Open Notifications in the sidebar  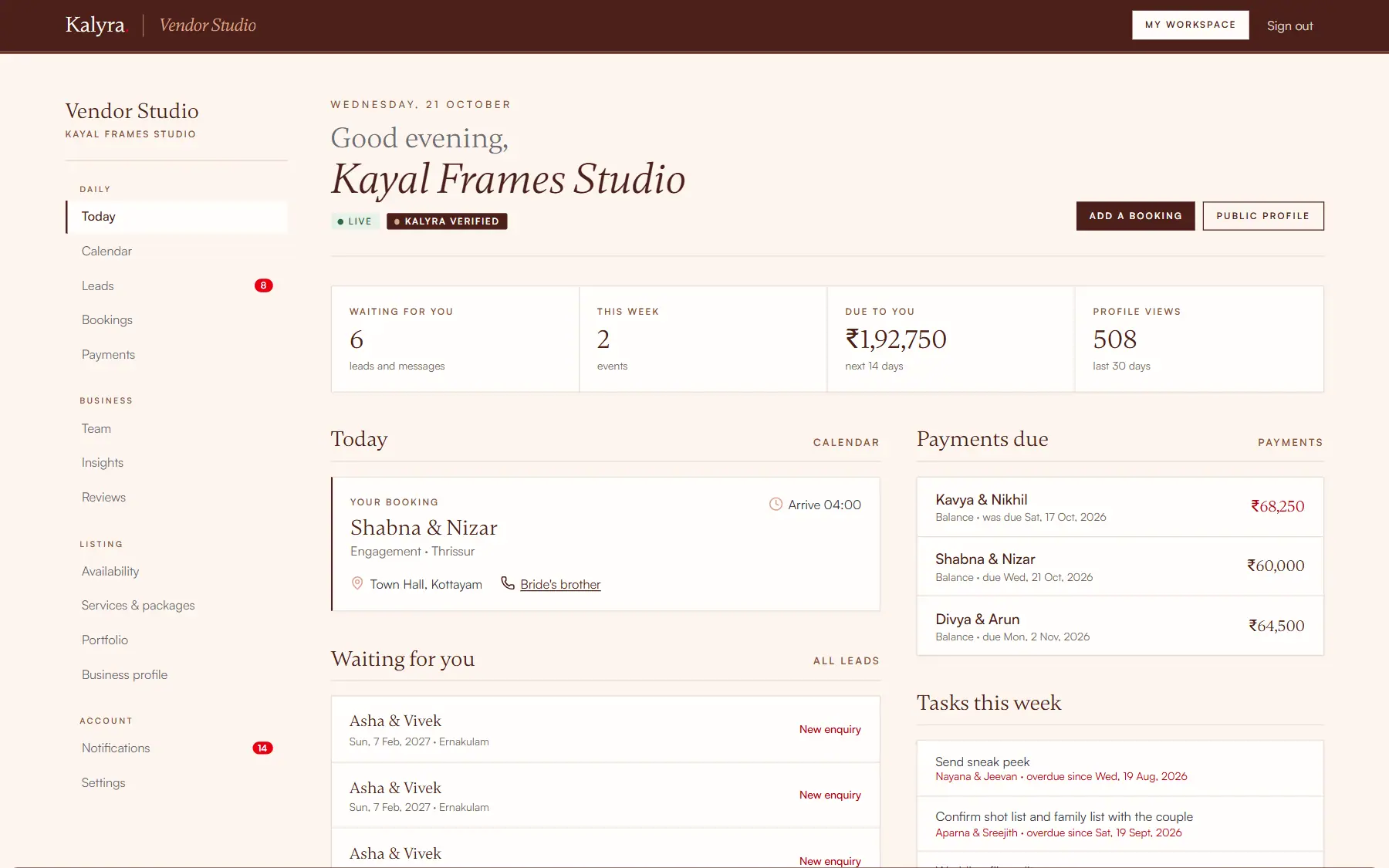[x=177, y=748]
